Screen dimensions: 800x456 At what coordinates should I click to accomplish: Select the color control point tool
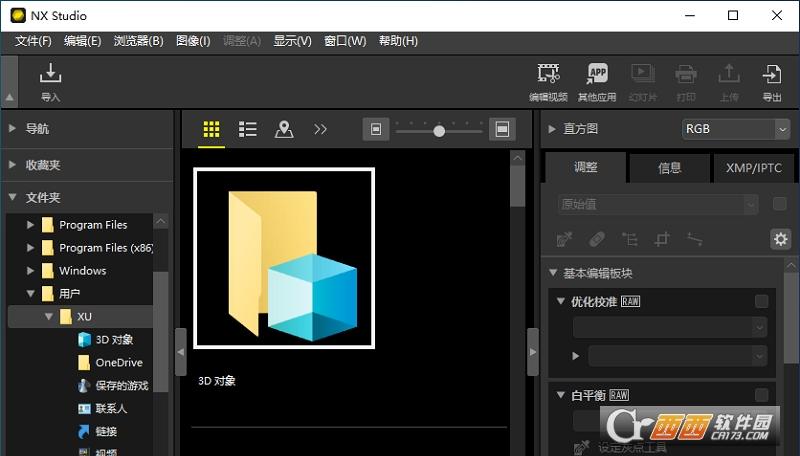point(630,239)
